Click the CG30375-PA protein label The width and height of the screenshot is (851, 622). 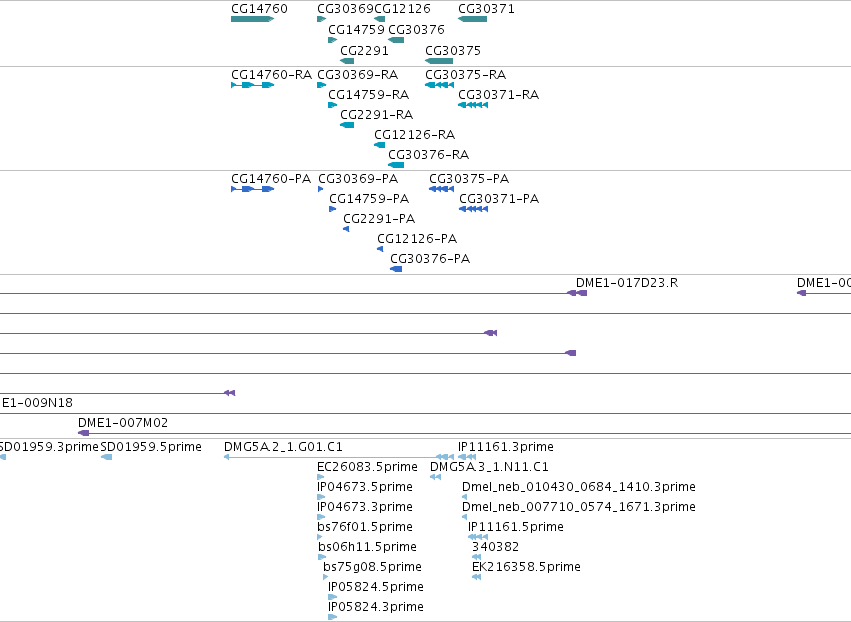click(x=469, y=179)
